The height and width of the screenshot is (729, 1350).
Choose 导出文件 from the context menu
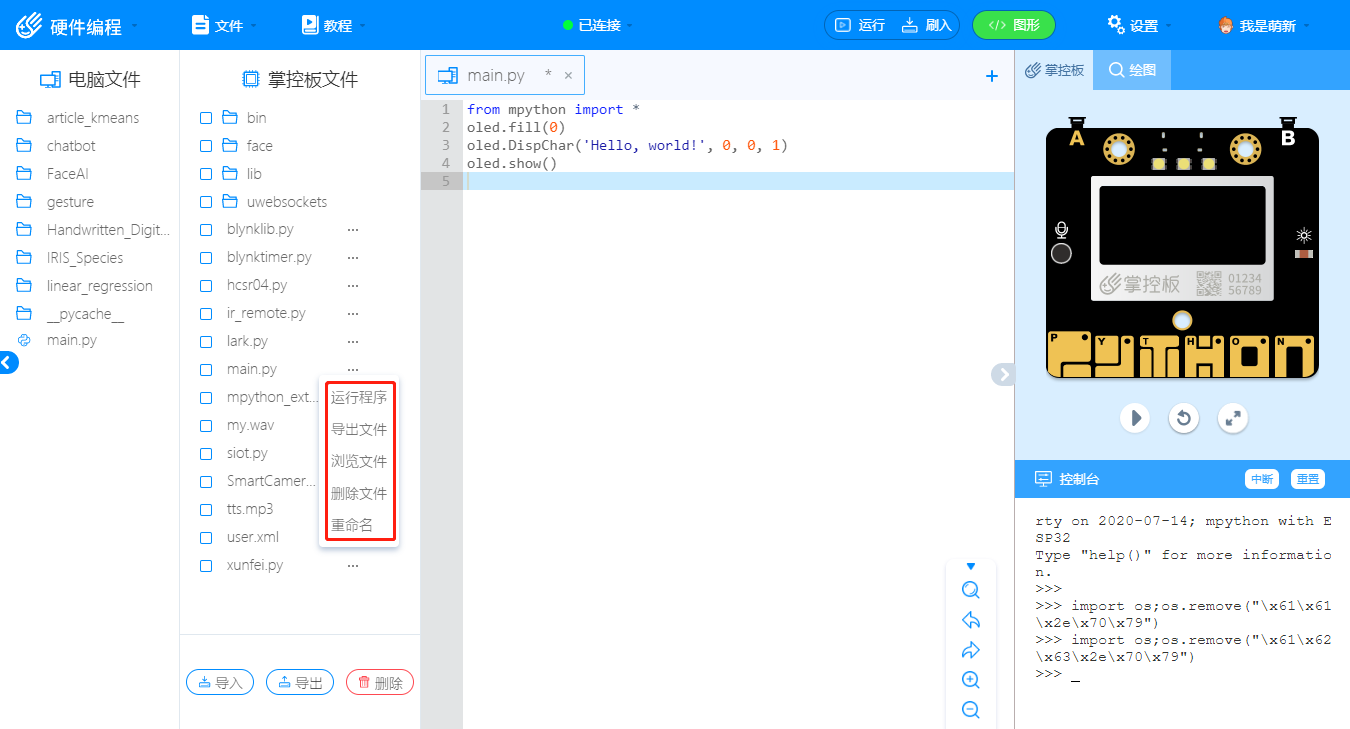[x=359, y=430]
